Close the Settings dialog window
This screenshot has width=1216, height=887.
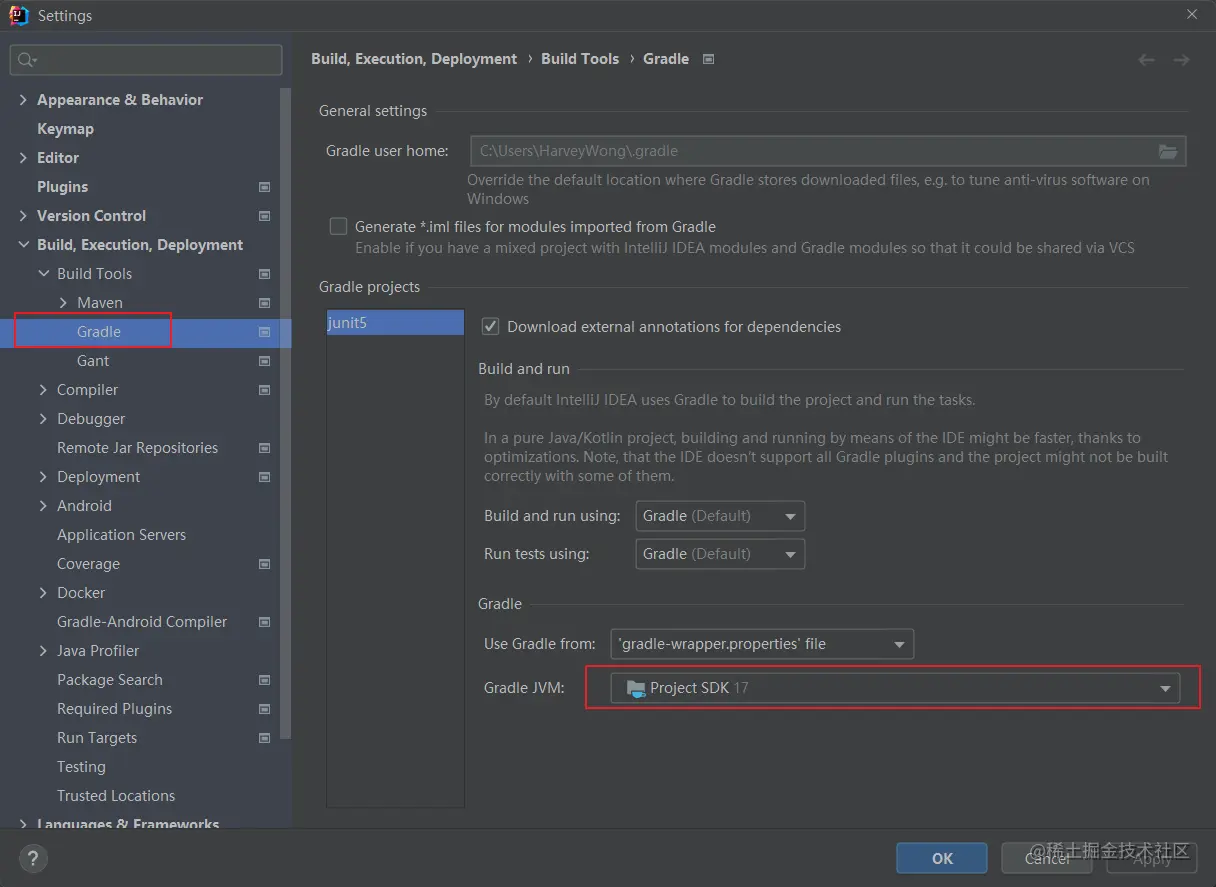1192,14
